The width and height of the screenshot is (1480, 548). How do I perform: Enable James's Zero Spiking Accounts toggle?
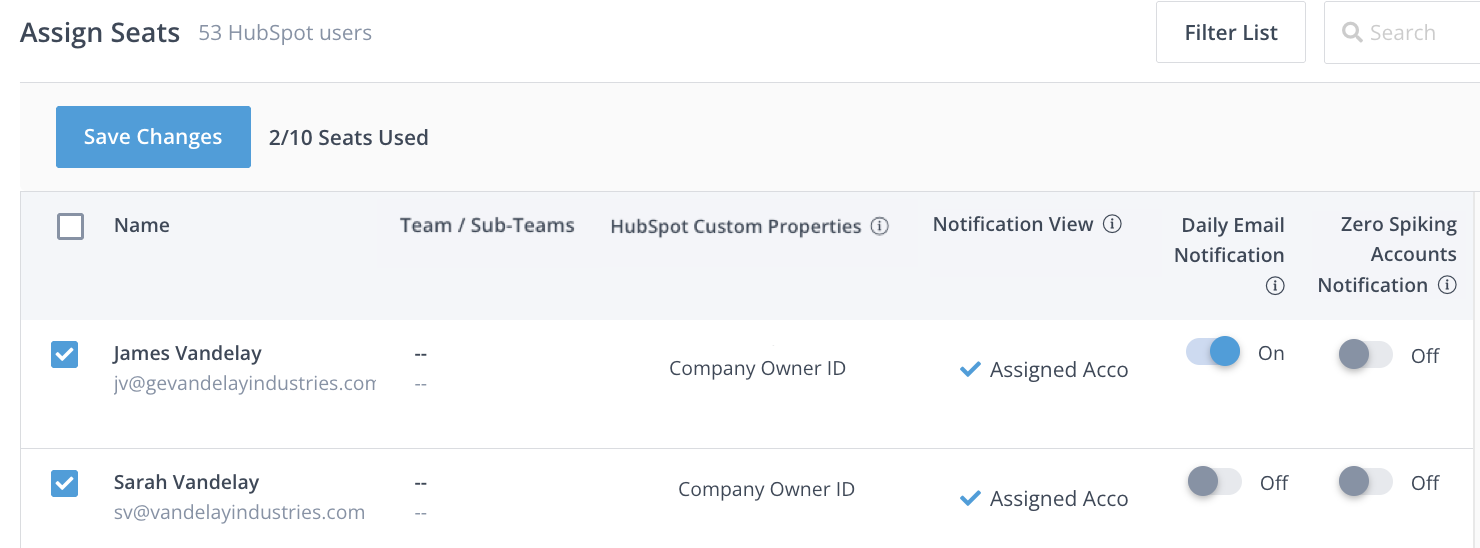click(1365, 354)
